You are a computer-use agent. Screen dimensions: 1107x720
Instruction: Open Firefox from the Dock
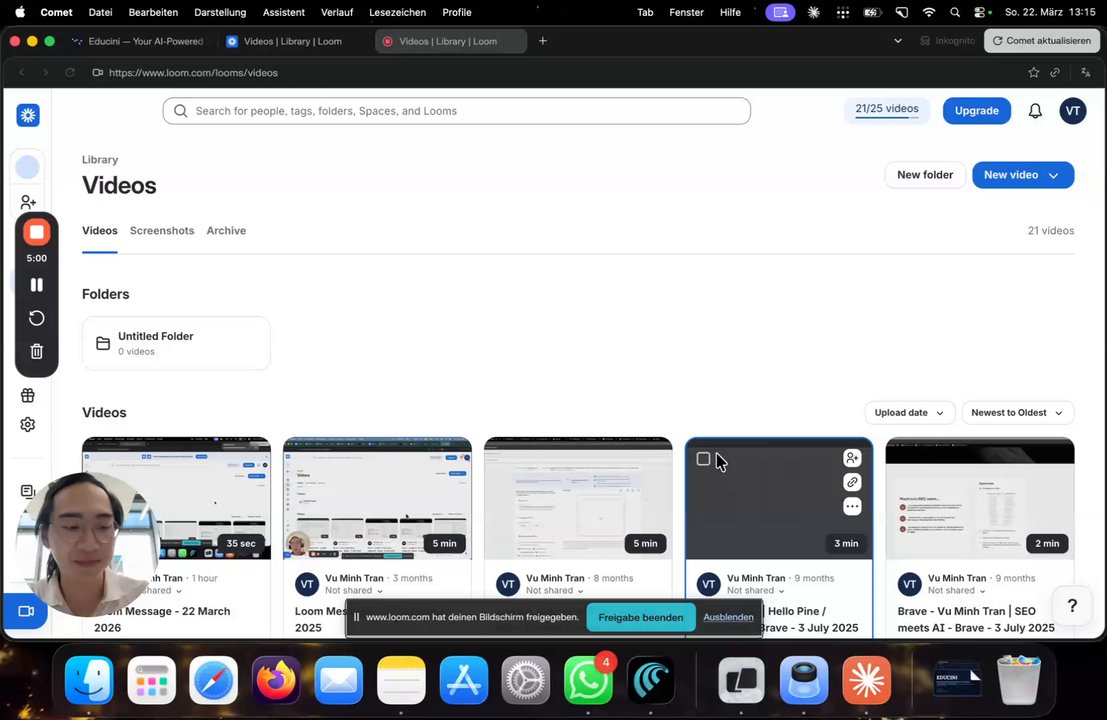(276, 680)
